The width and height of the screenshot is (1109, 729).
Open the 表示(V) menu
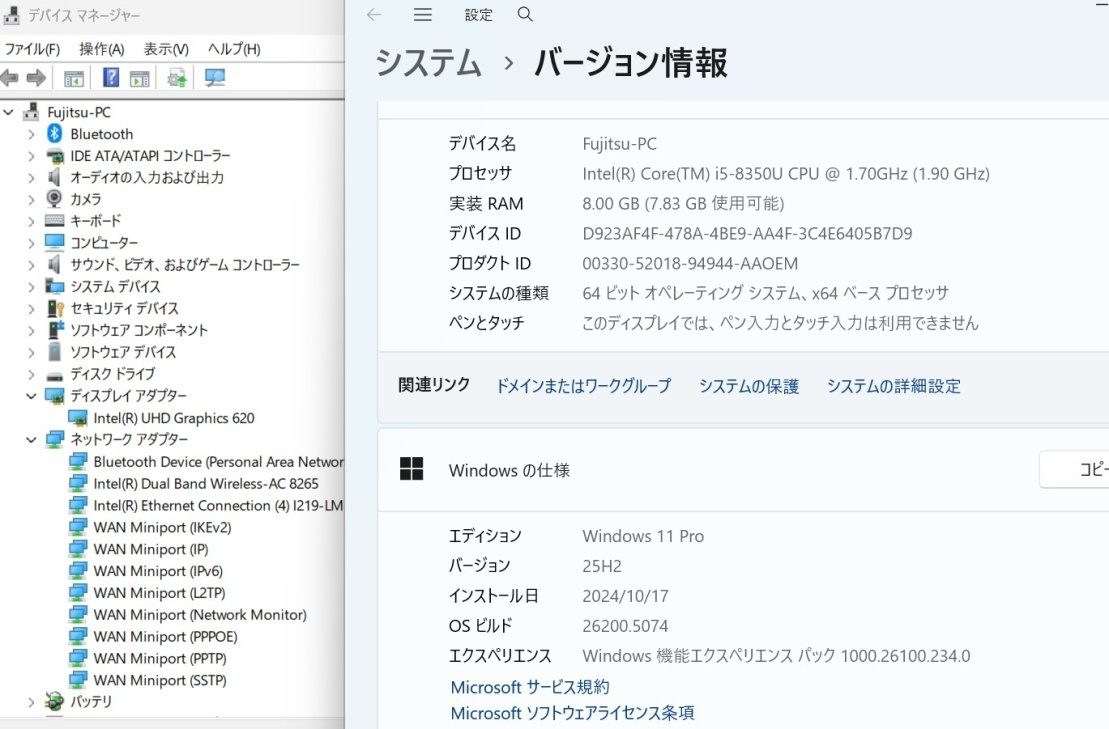[x=165, y=47]
